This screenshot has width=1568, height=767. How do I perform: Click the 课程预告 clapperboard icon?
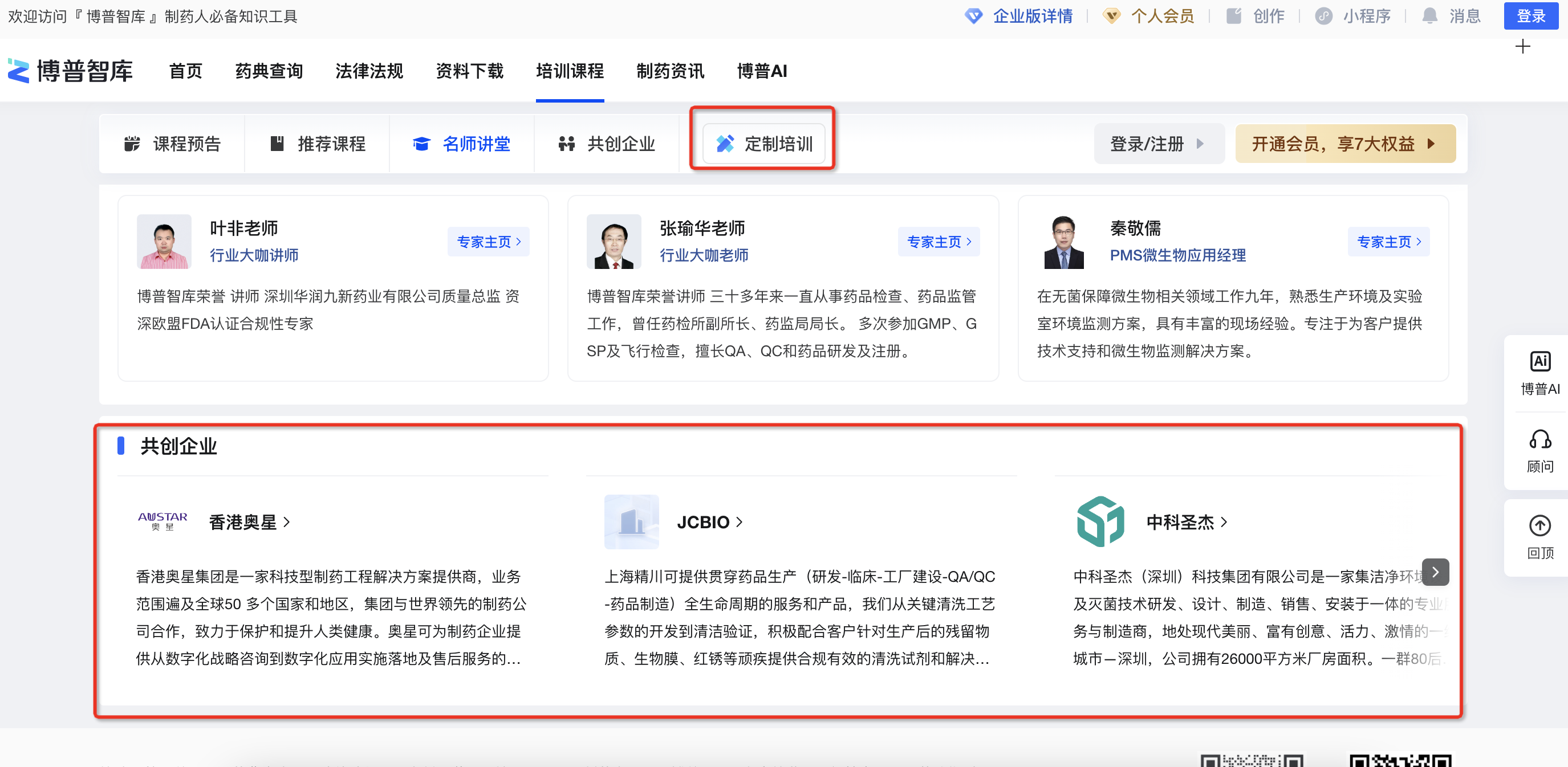[x=132, y=144]
